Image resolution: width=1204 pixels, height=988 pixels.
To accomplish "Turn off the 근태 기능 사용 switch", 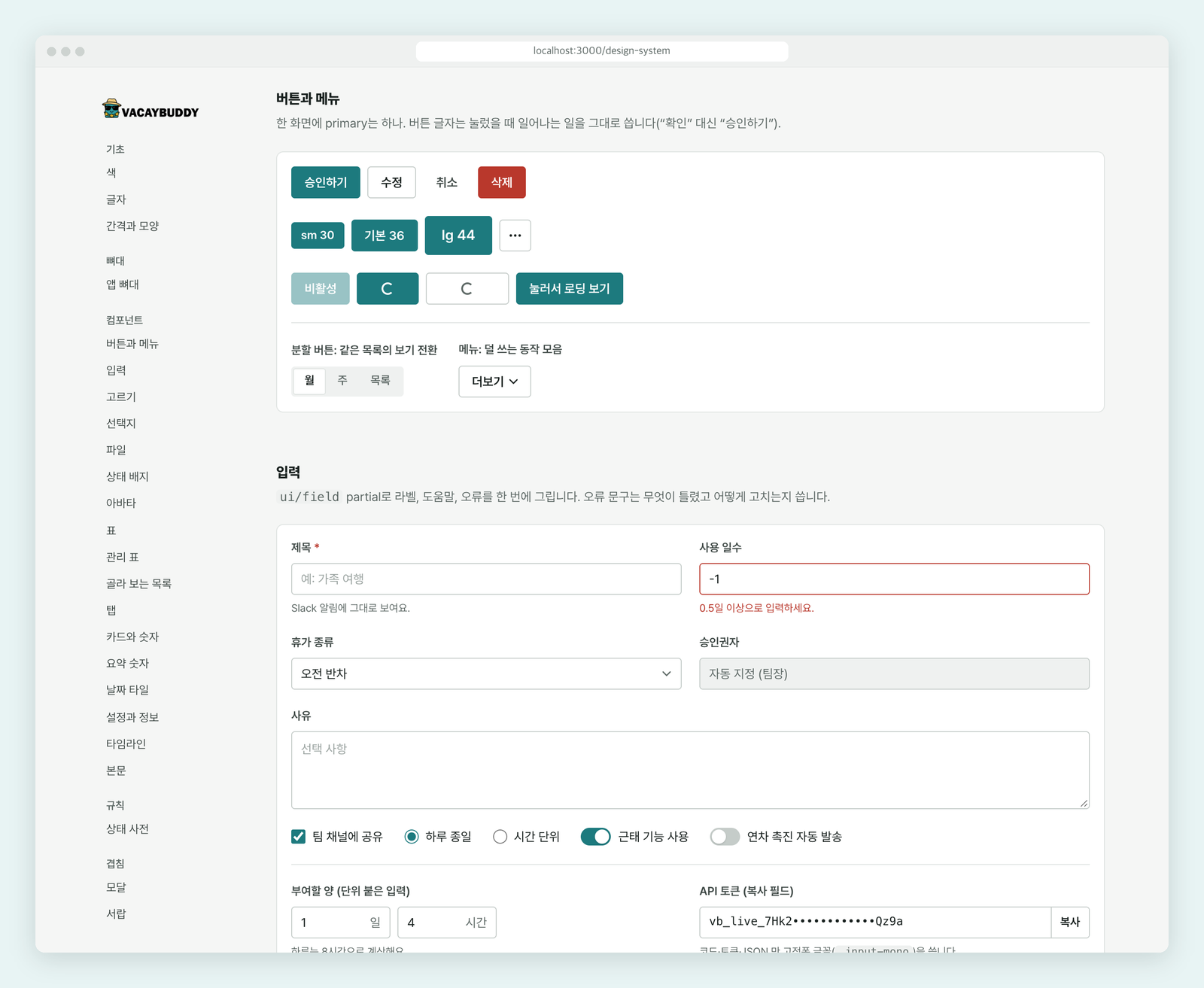I will (x=596, y=837).
